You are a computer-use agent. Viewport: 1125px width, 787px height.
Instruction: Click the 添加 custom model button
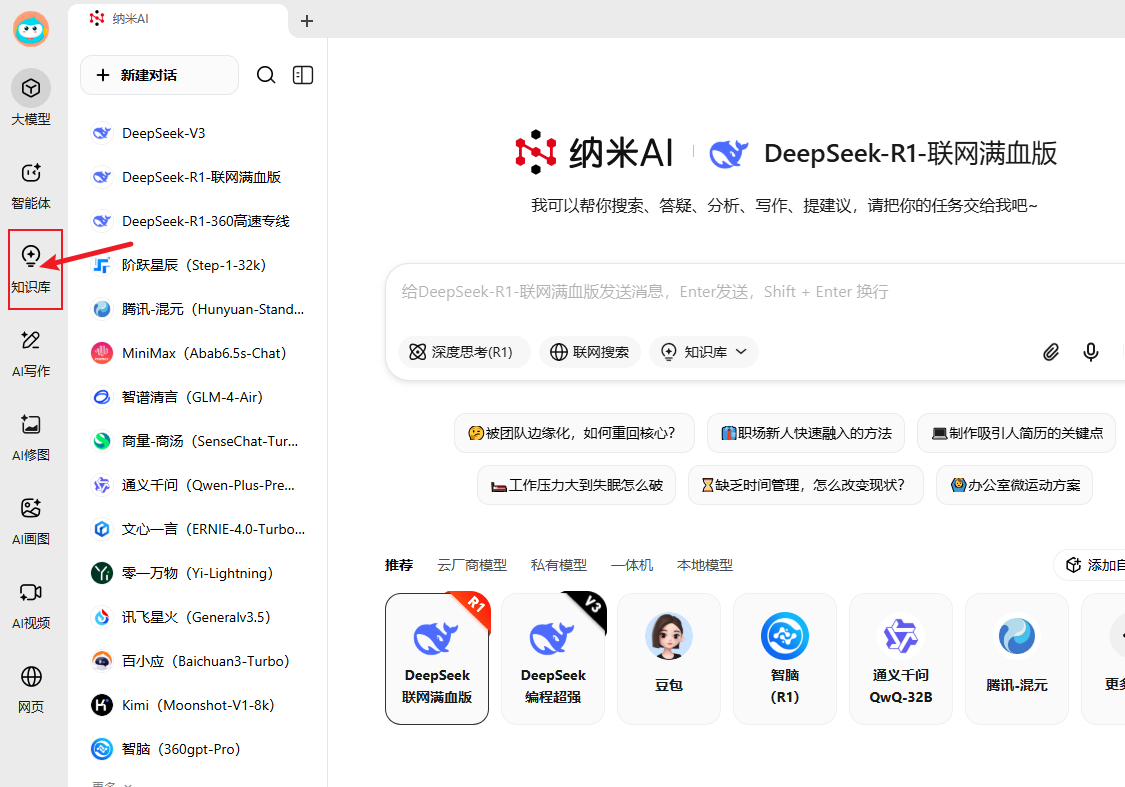click(1091, 565)
